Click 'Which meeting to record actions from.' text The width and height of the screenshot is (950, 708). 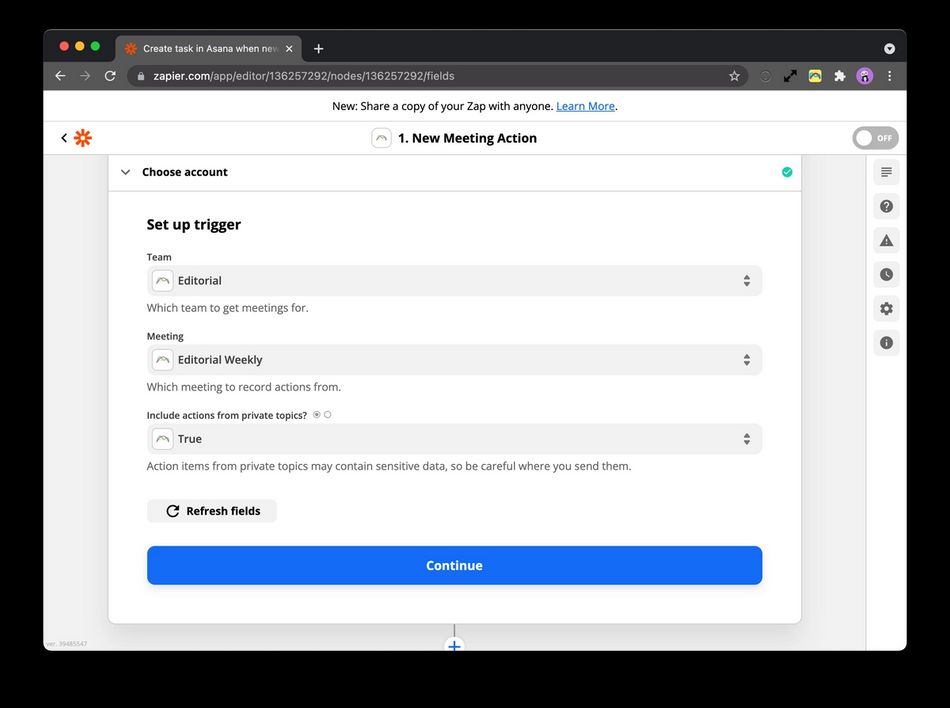(244, 387)
